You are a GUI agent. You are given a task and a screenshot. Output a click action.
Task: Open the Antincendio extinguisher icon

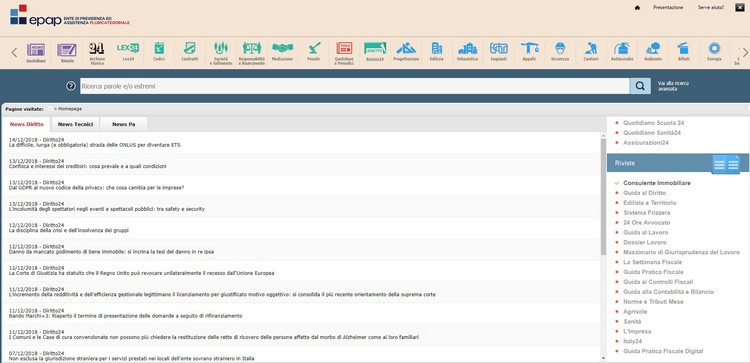[621, 52]
